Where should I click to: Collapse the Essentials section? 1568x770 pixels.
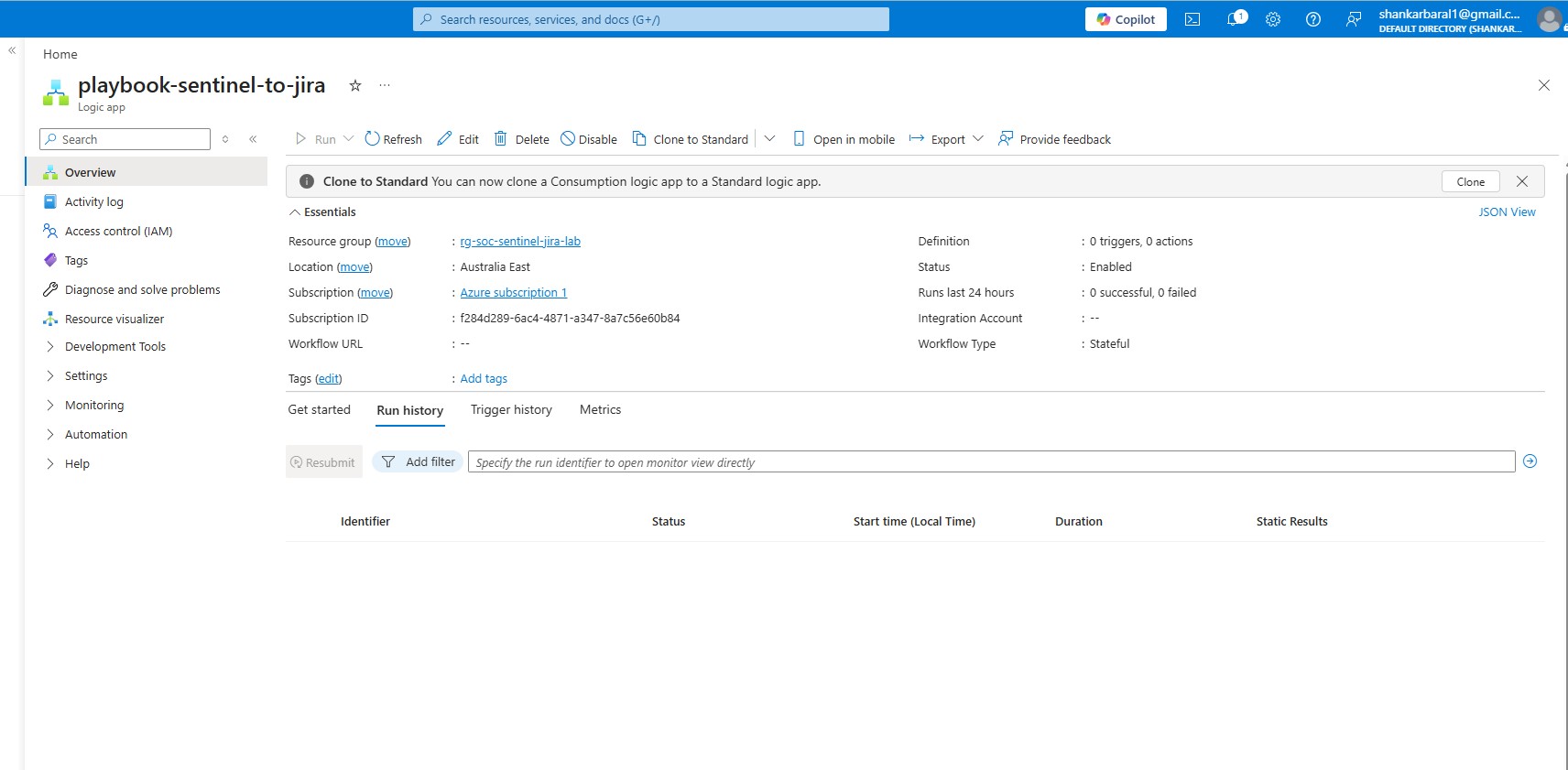[x=322, y=211]
